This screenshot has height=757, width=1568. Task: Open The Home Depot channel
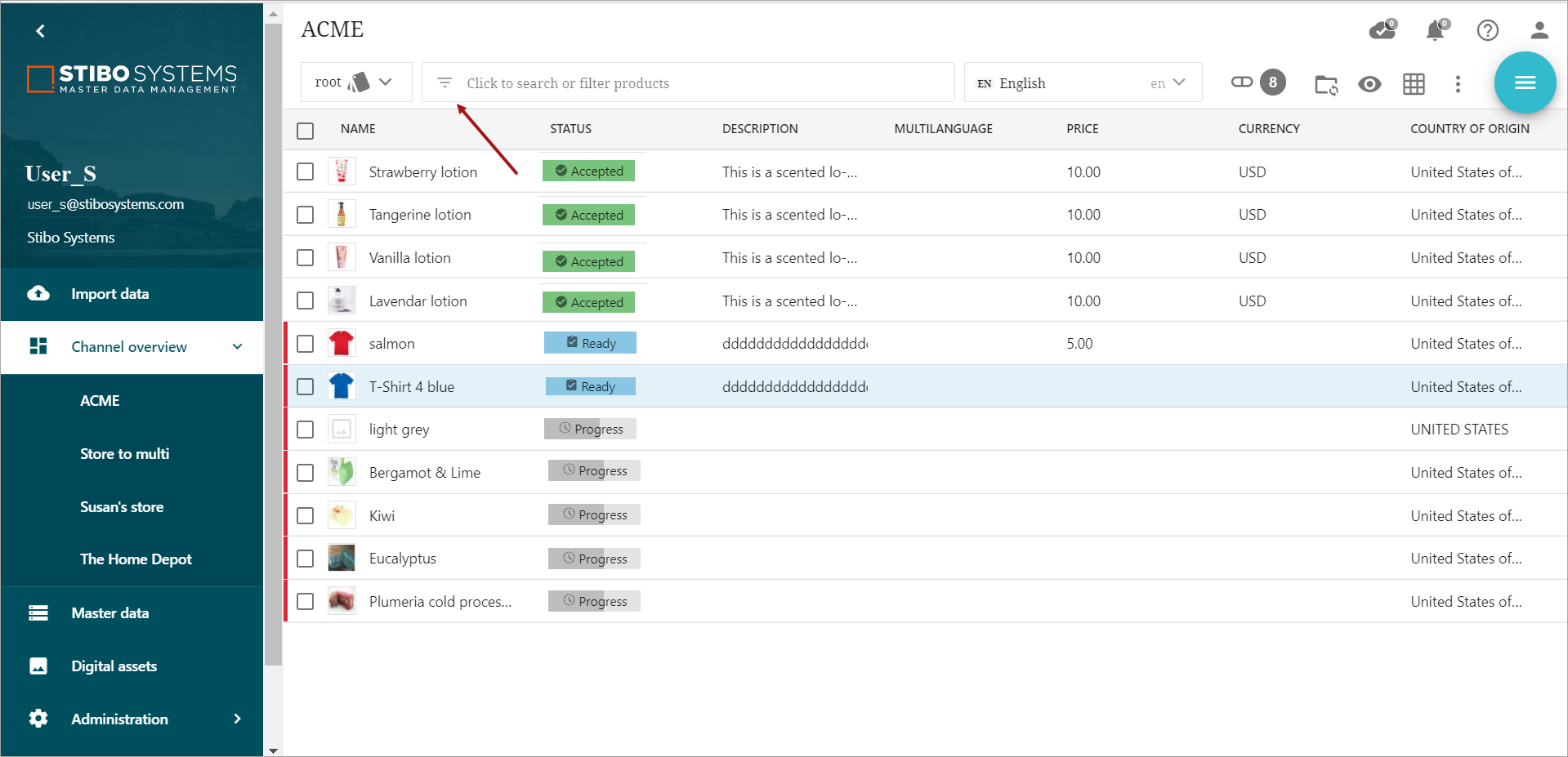click(x=136, y=559)
